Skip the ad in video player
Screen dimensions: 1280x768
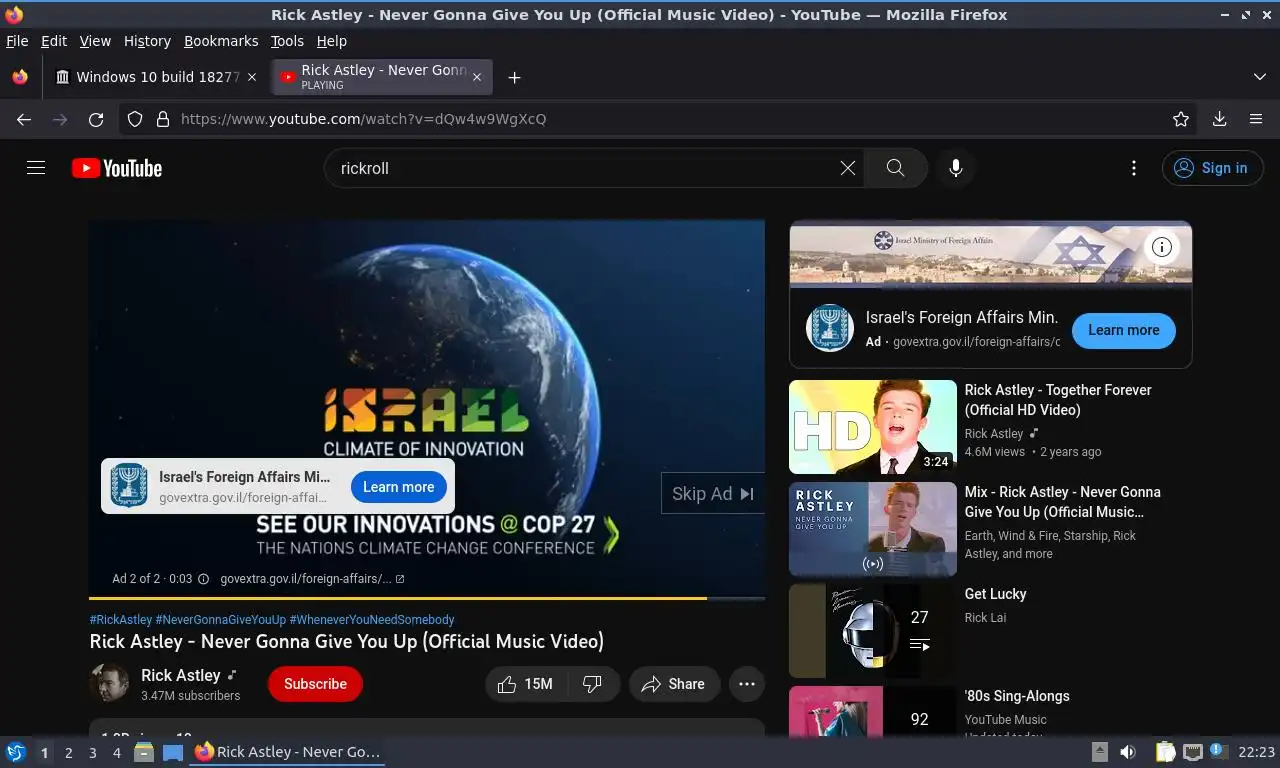pyautogui.click(x=713, y=493)
